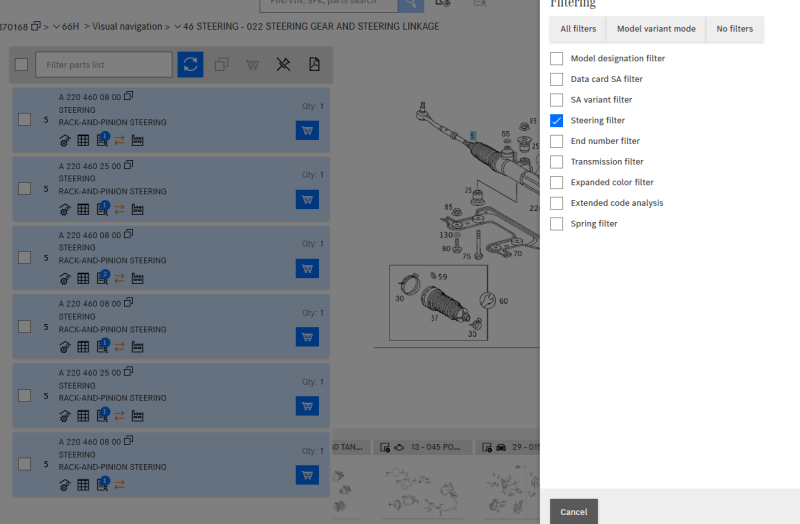Image resolution: width=800 pixels, height=524 pixels.
Task: Expand the 46 STEERING breadcrumb dropdown
Action: coord(178,26)
